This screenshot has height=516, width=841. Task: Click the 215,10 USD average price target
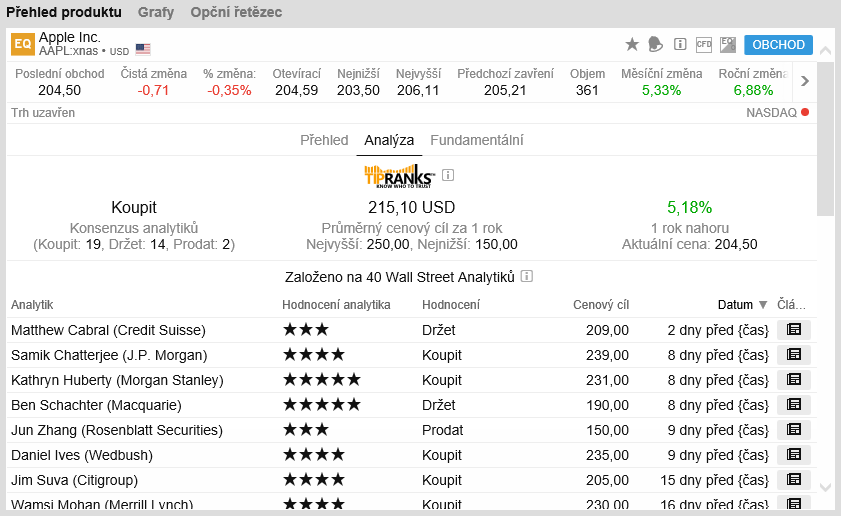pyautogui.click(x=411, y=207)
